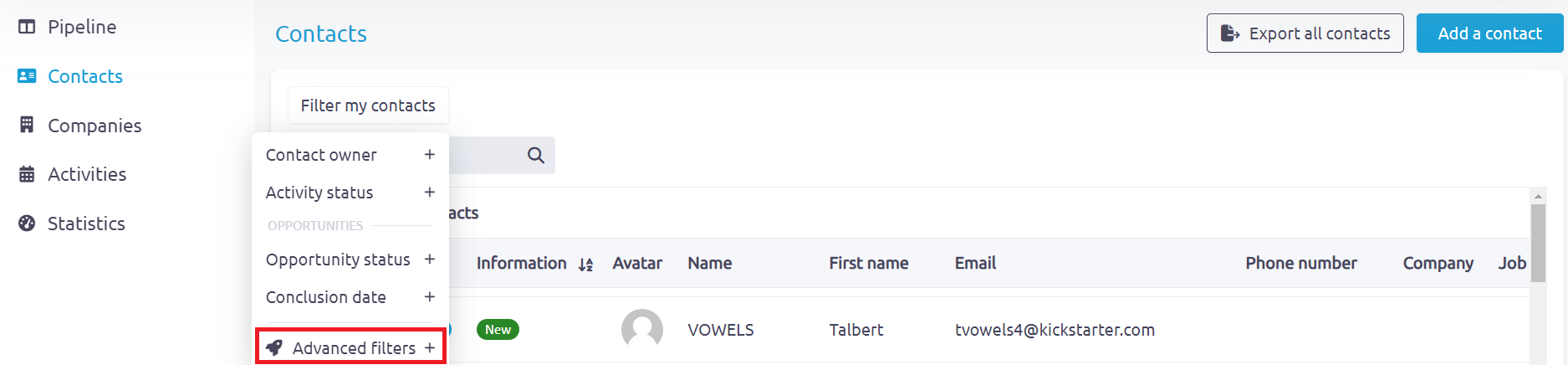
Task: Click the contacts table vertical scrollbar
Action: [x=1538, y=276]
